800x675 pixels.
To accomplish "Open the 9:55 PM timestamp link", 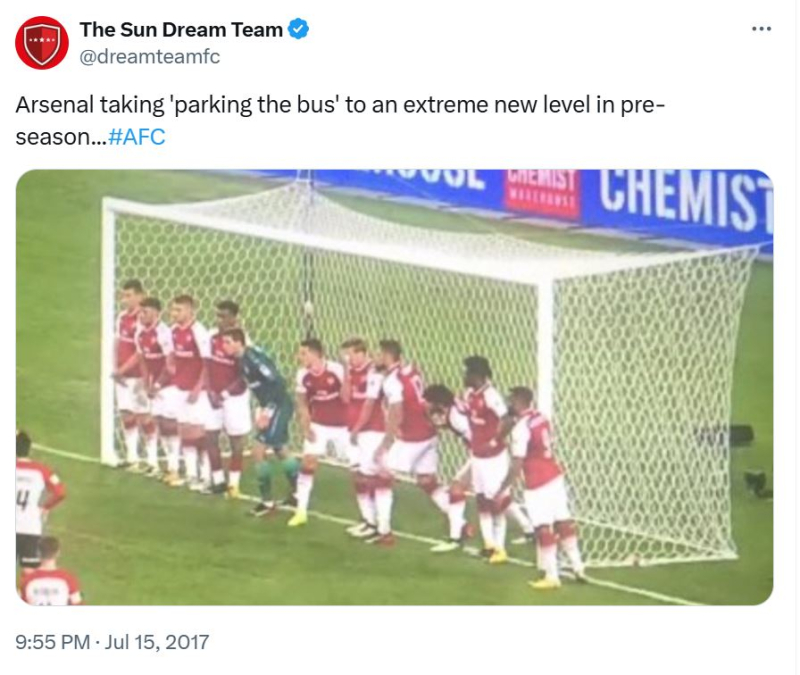I will (x=53, y=642).
